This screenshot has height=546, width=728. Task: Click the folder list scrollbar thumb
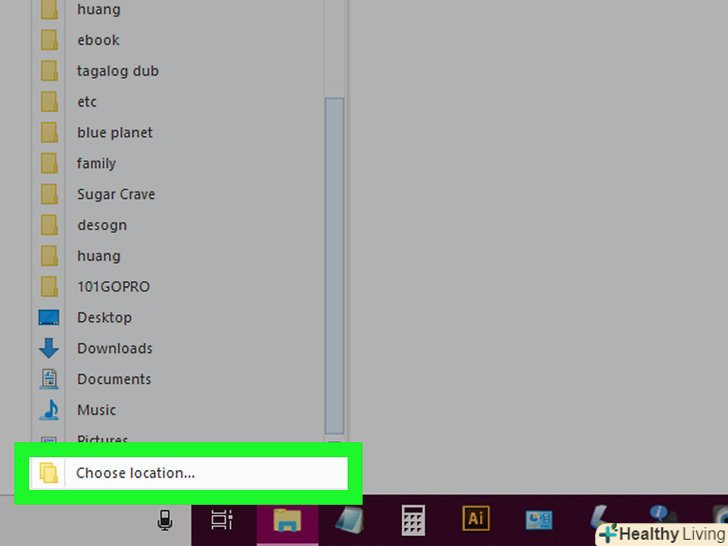tap(334, 266)
